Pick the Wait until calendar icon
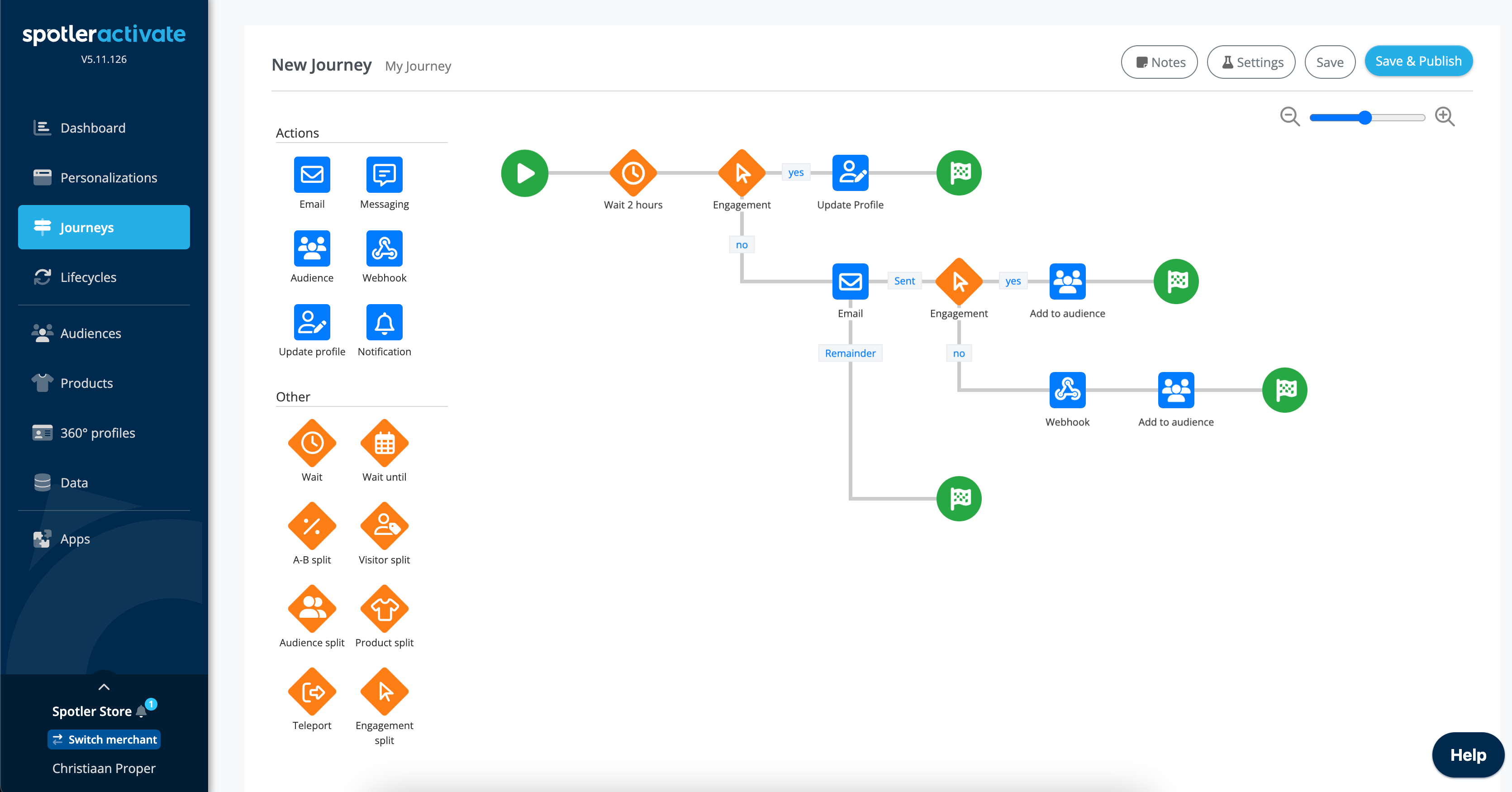This screenshot has height=792, width=1512. pyautogui.click(x=384, y=443)
